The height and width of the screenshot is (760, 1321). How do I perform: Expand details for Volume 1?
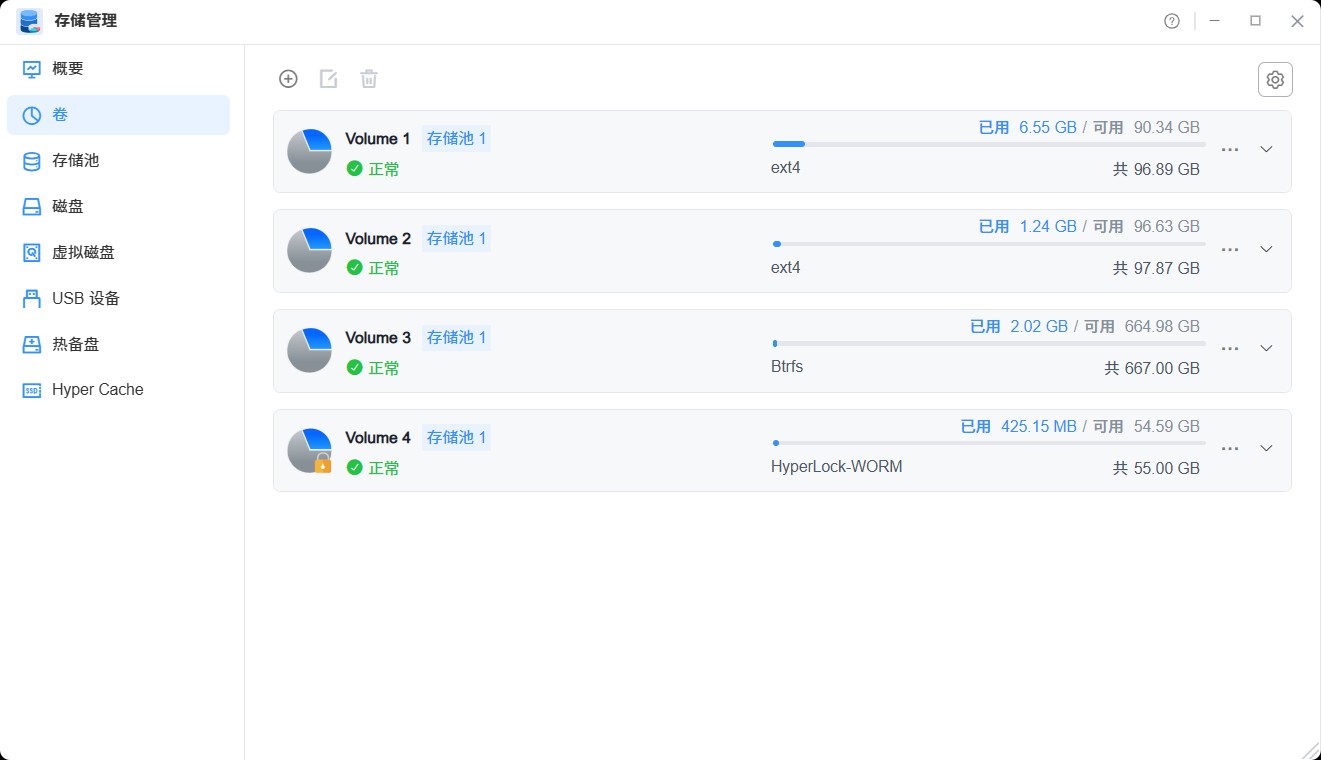1266,149
